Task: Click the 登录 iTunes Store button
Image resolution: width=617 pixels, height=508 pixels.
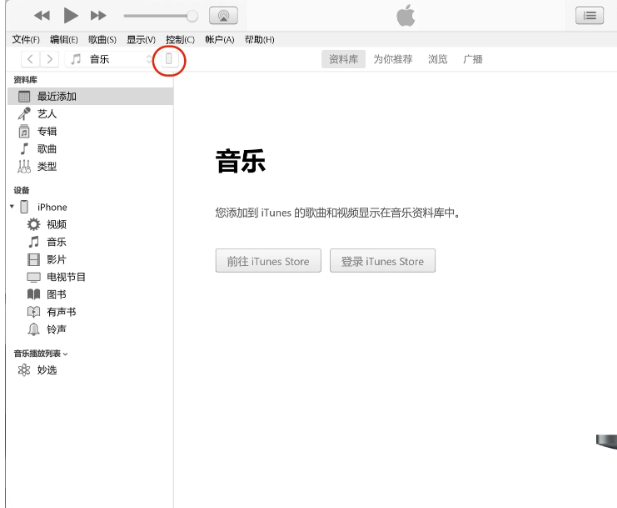Action: pyautogui.click(x=382, y=260)
